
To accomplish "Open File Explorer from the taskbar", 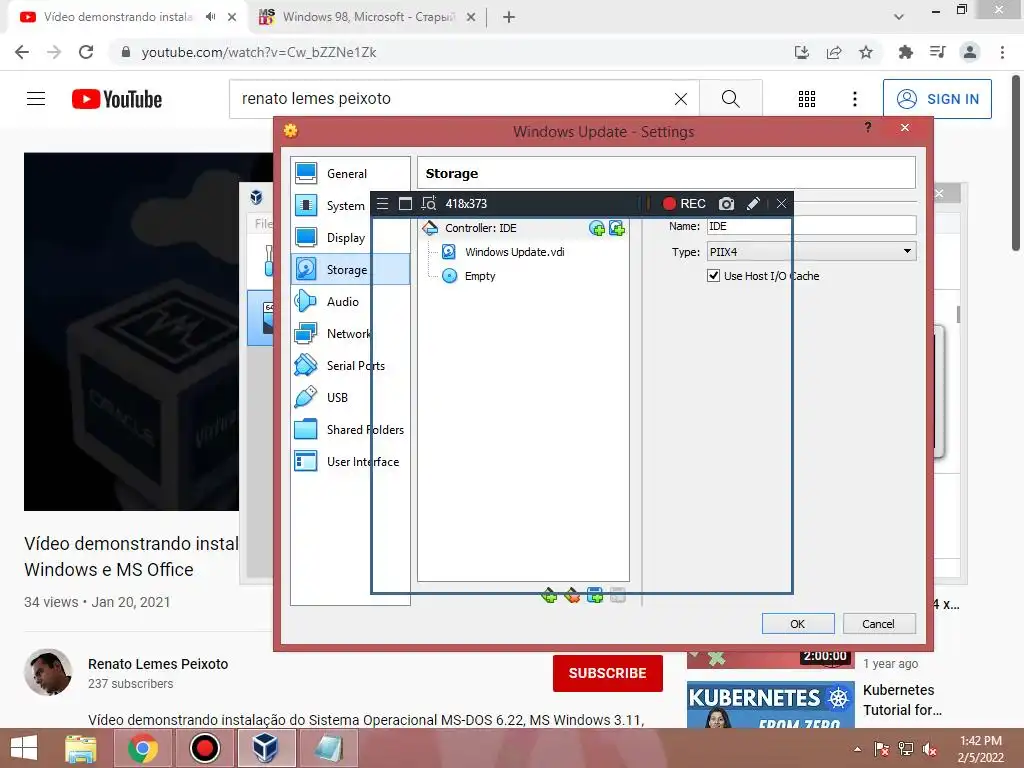I will 80,748.
